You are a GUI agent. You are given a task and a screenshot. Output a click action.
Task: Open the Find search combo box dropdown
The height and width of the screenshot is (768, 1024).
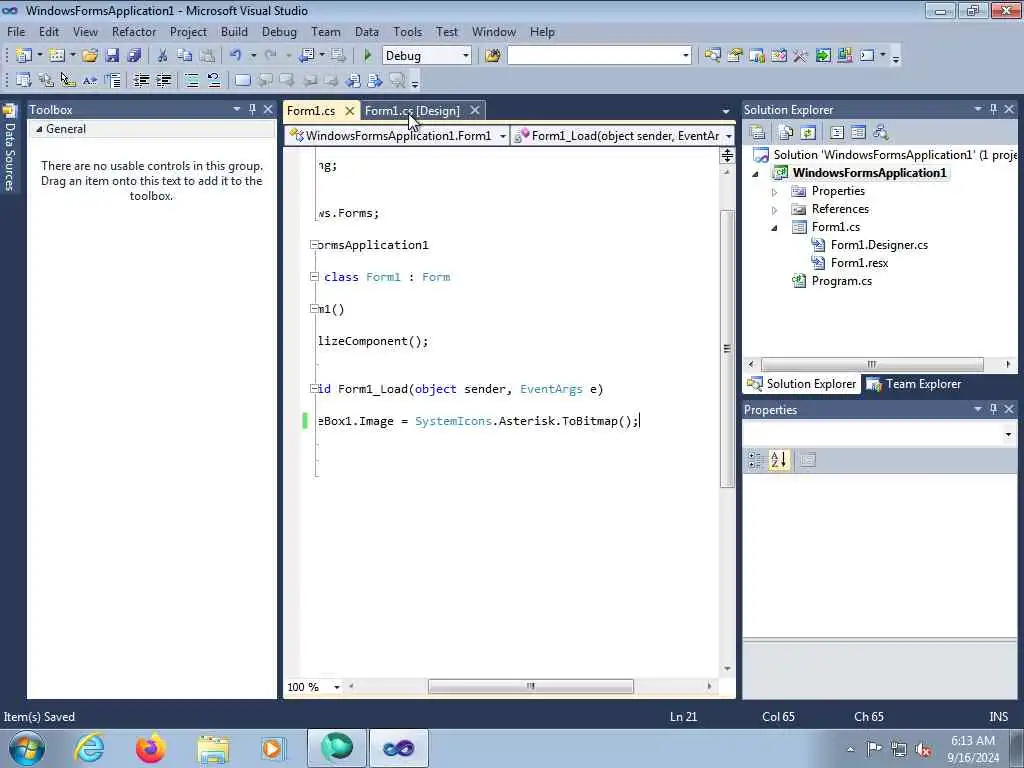[x=686, y=56]
